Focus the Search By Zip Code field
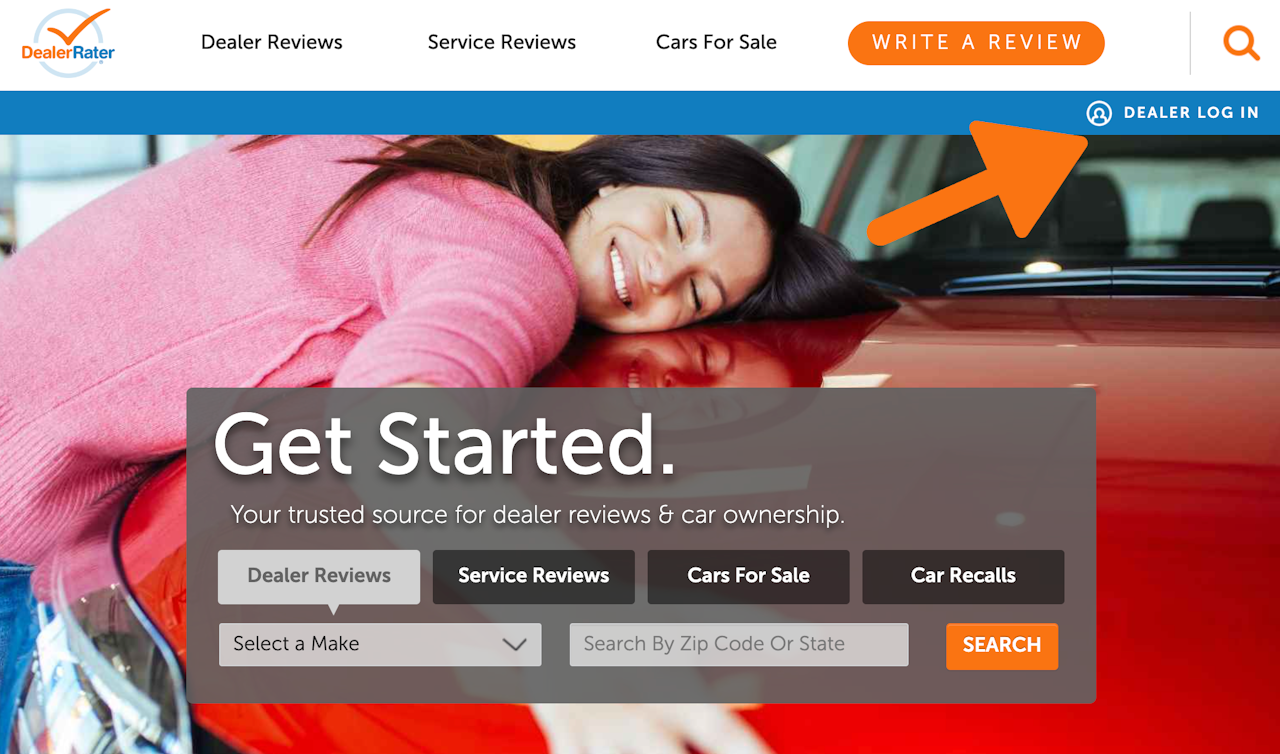Screen dimensions: 1280x754 739,644
